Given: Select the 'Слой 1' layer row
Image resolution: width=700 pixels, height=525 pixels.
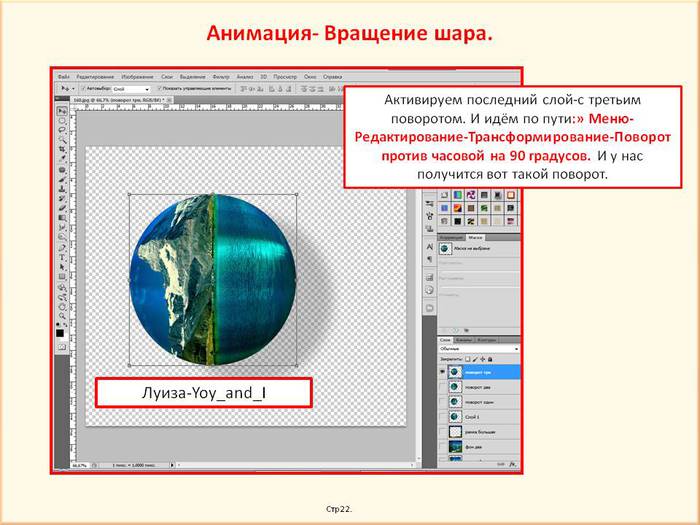Looking at the screenshot, I should pyautogui.click(x=479, y=417).
